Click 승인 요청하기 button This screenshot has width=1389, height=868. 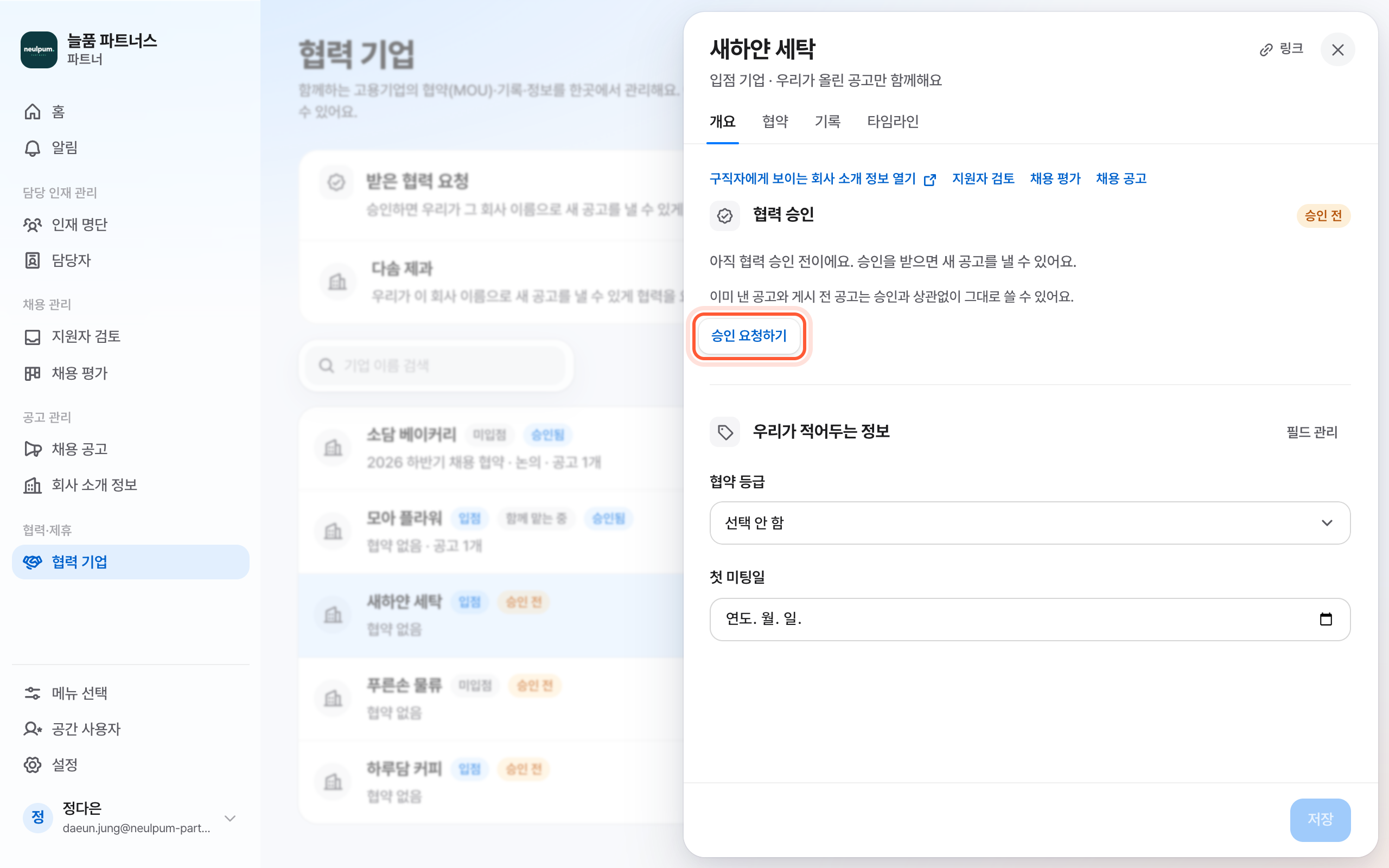(749, 336)
